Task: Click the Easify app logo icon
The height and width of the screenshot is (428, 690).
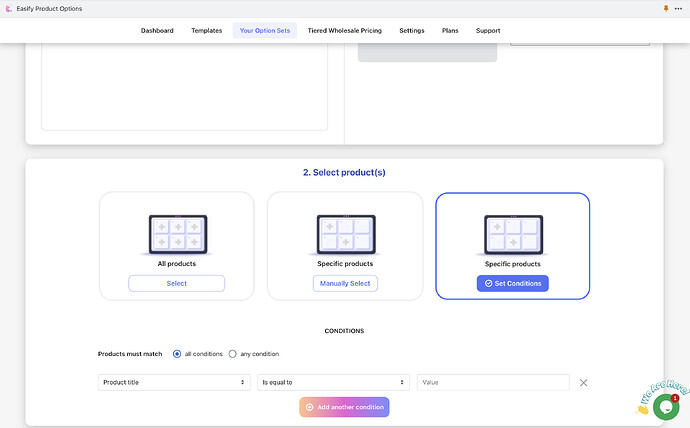Action: tap(8, 8)
